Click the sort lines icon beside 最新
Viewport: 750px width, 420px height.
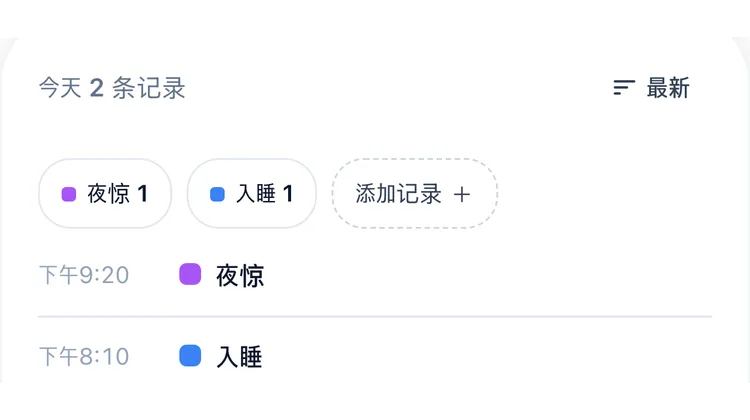point(624,88)
